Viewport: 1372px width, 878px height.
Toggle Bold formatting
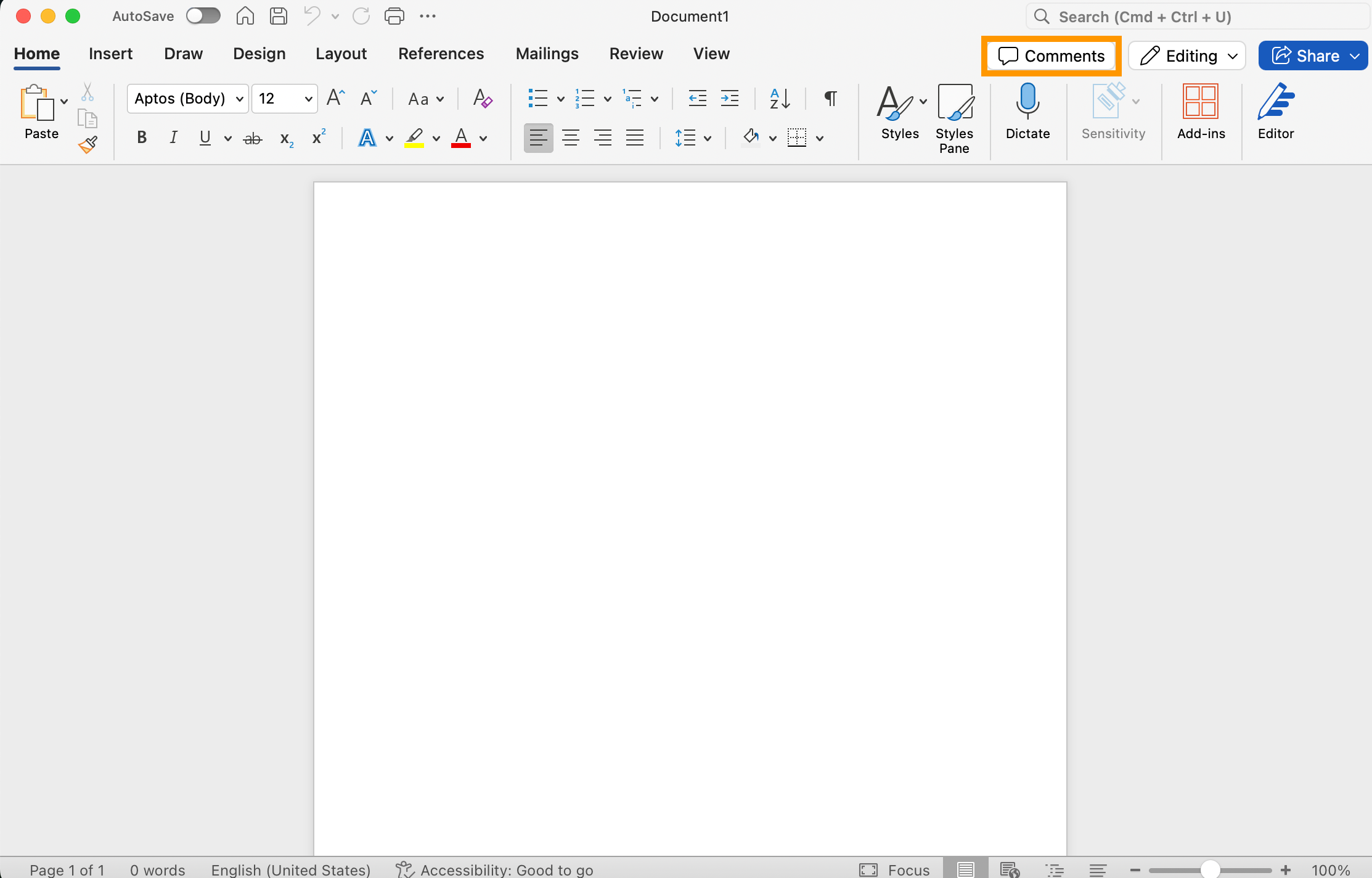point(142,138)
